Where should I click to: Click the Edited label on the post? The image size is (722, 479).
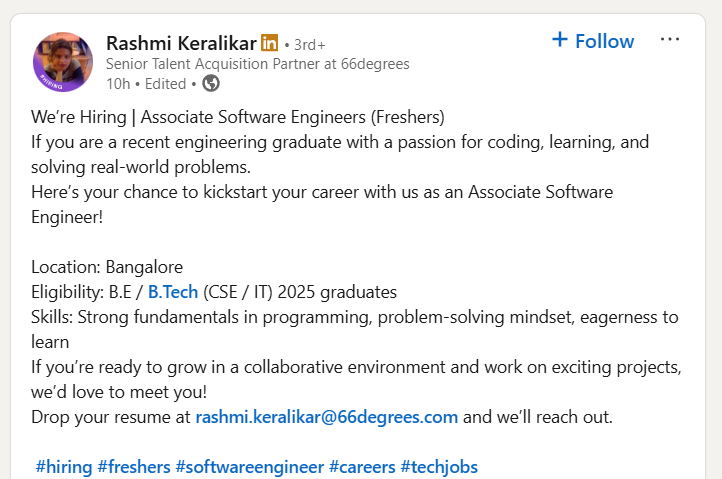pos(165,84)
